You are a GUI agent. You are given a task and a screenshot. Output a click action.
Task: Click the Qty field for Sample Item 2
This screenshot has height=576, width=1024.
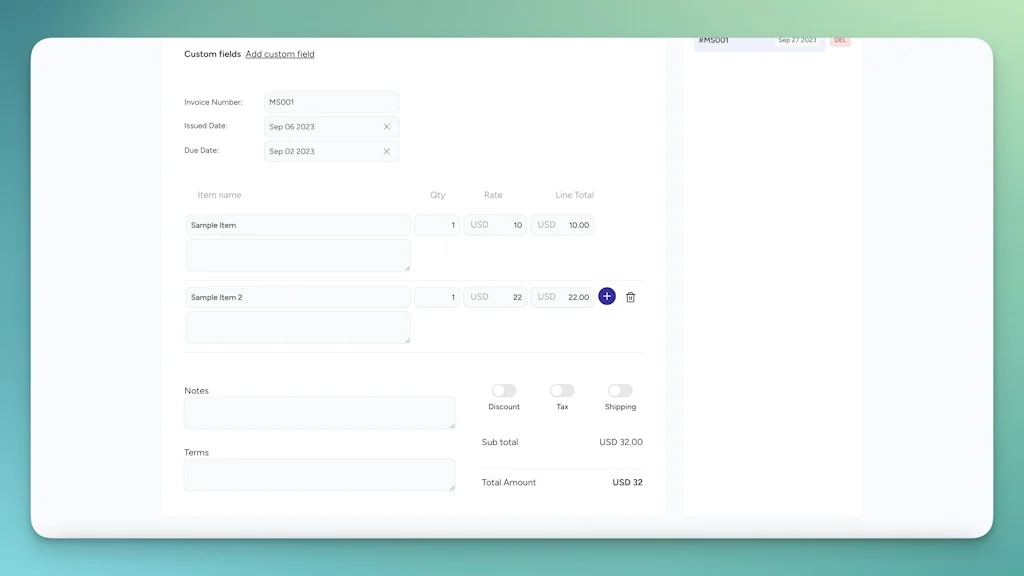click(437, 297)
